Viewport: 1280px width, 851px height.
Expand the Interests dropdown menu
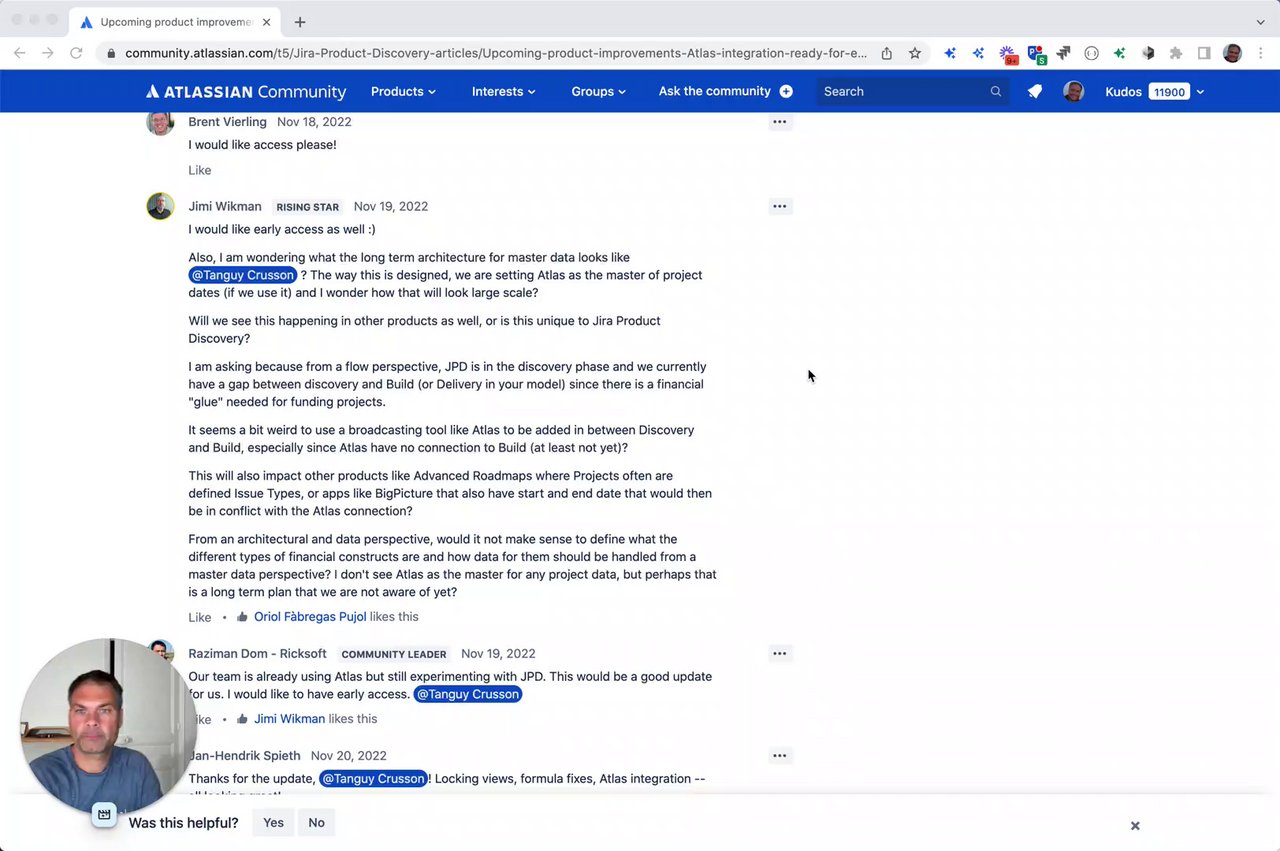503,91
